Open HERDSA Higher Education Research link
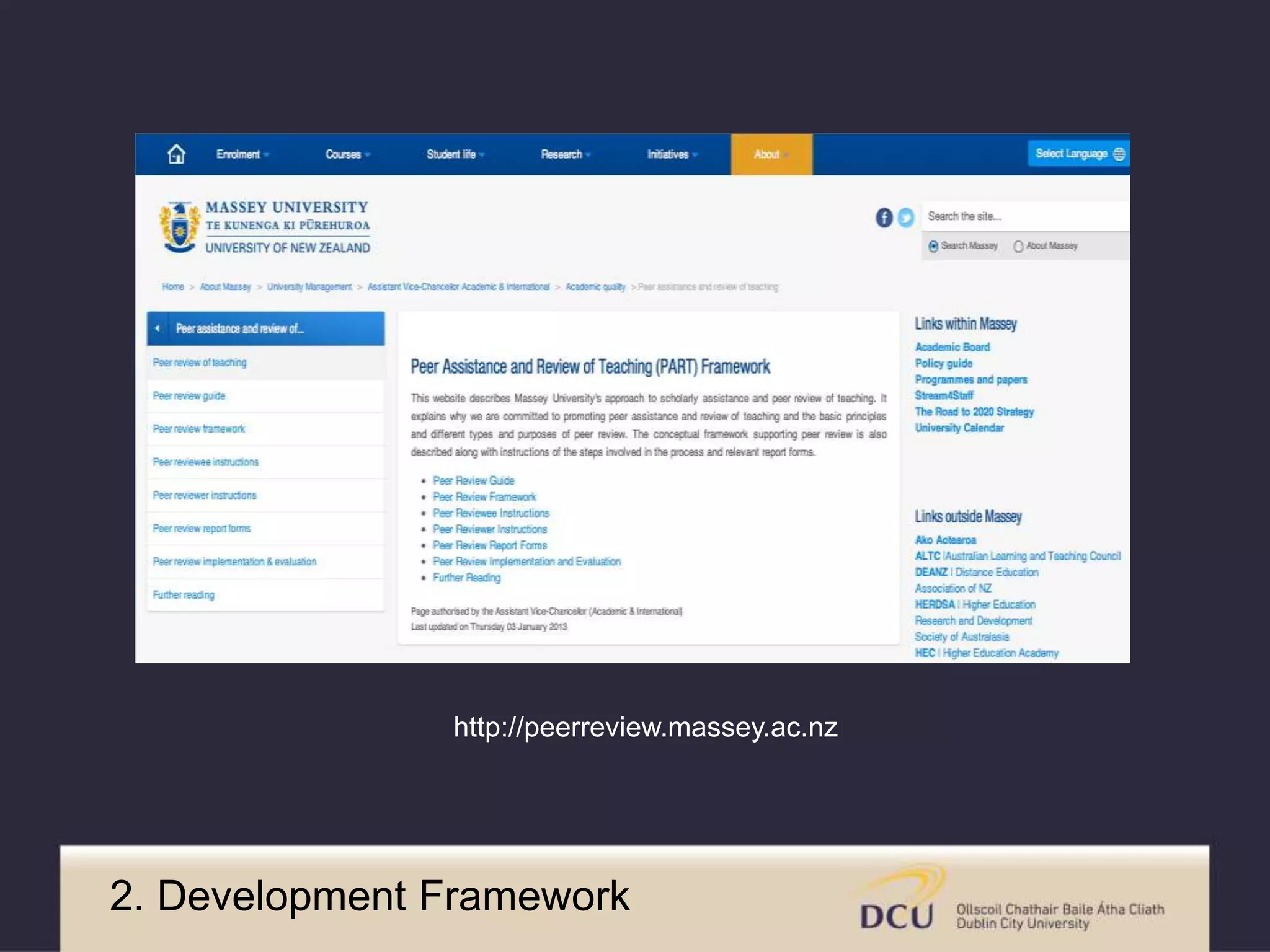Screen dimensions: 1270x952 click(x=975, y=620)
